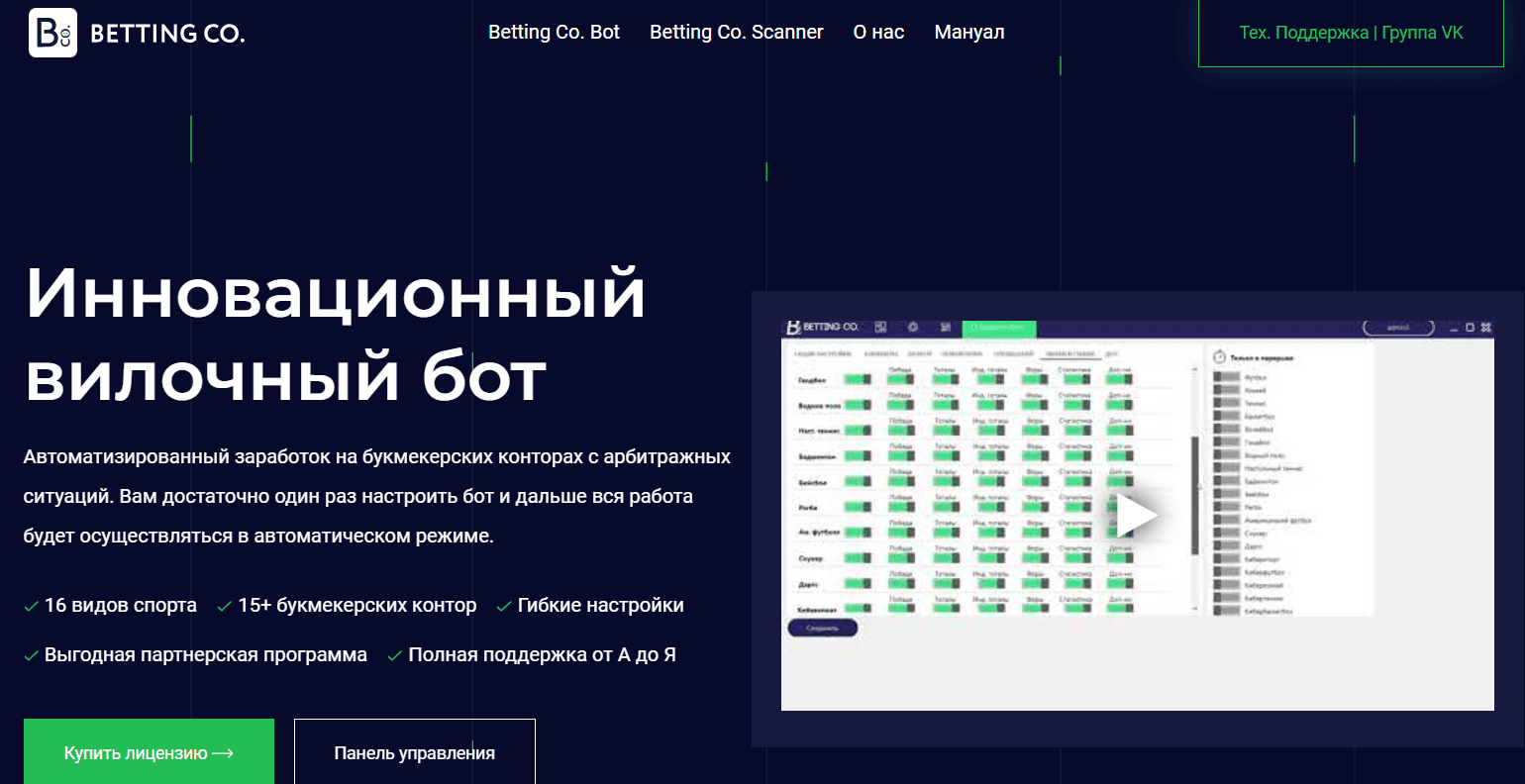Select the text 15+ букмекерских контор

click(x=357, y=605)
